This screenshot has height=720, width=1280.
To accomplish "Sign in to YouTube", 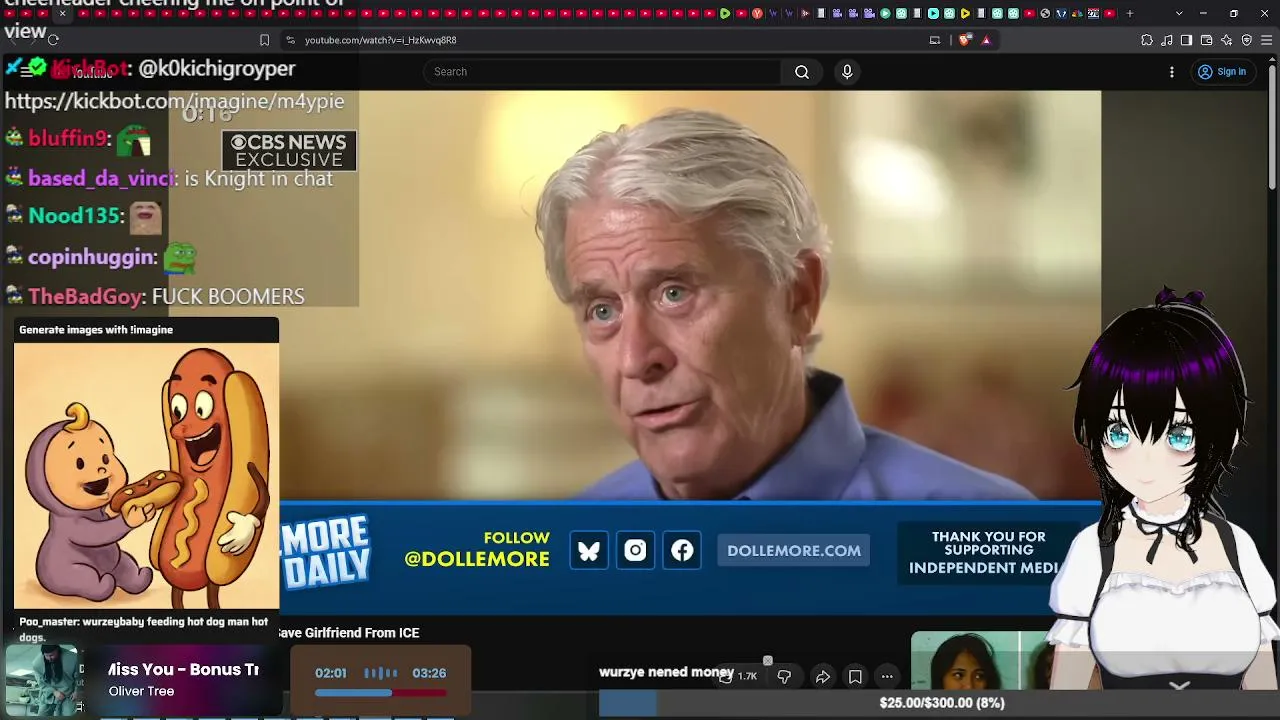I will click(1221, 72).
